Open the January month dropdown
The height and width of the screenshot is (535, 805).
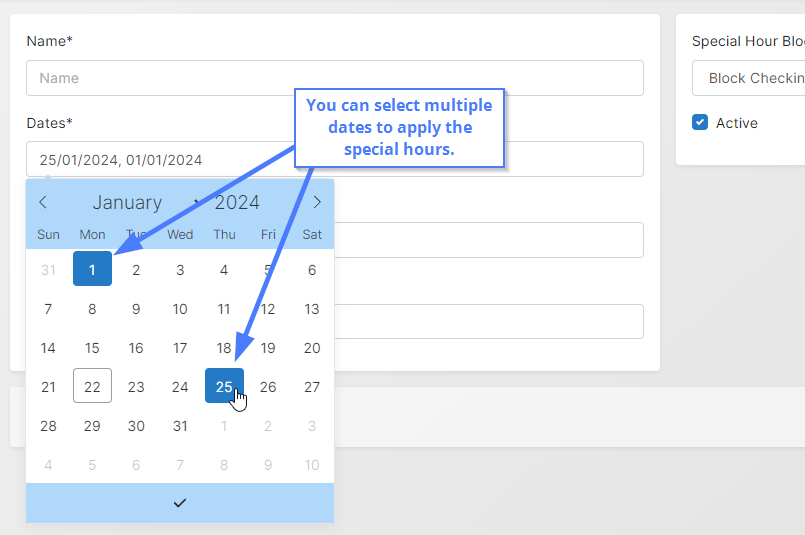[127, 203]
